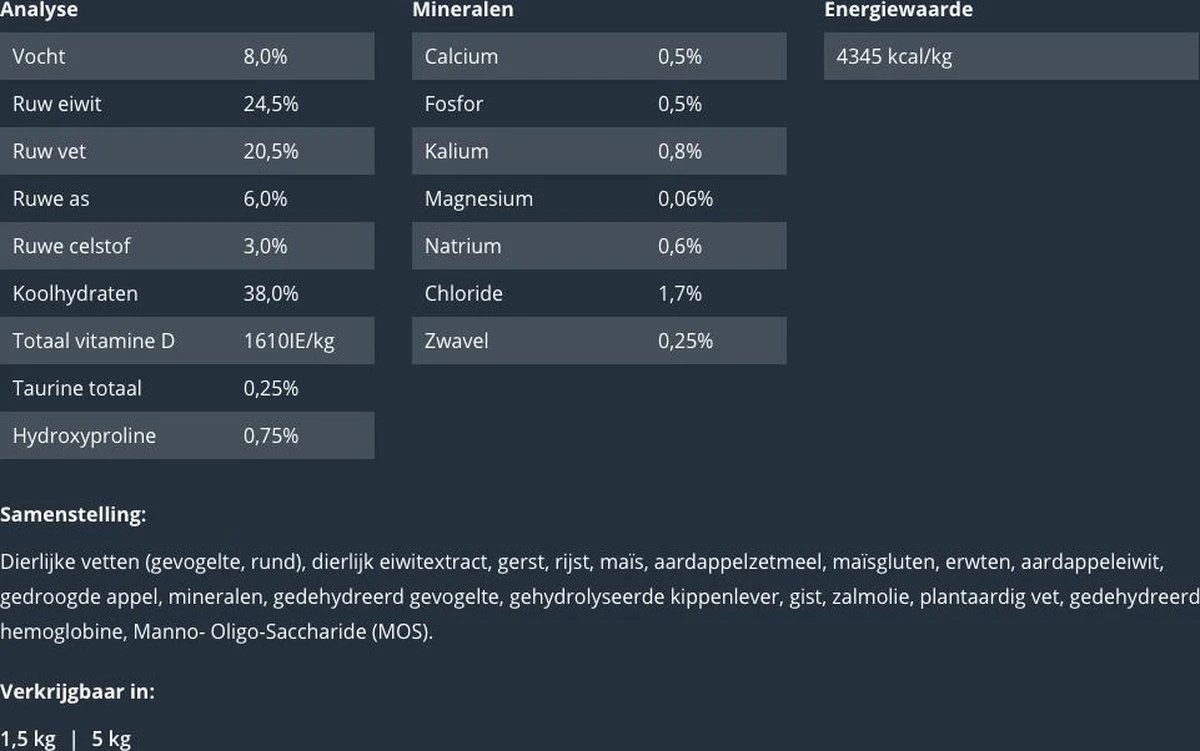Click the Ruwe celstof row label
Viewport: 1200px width, 751px height.
71,246
